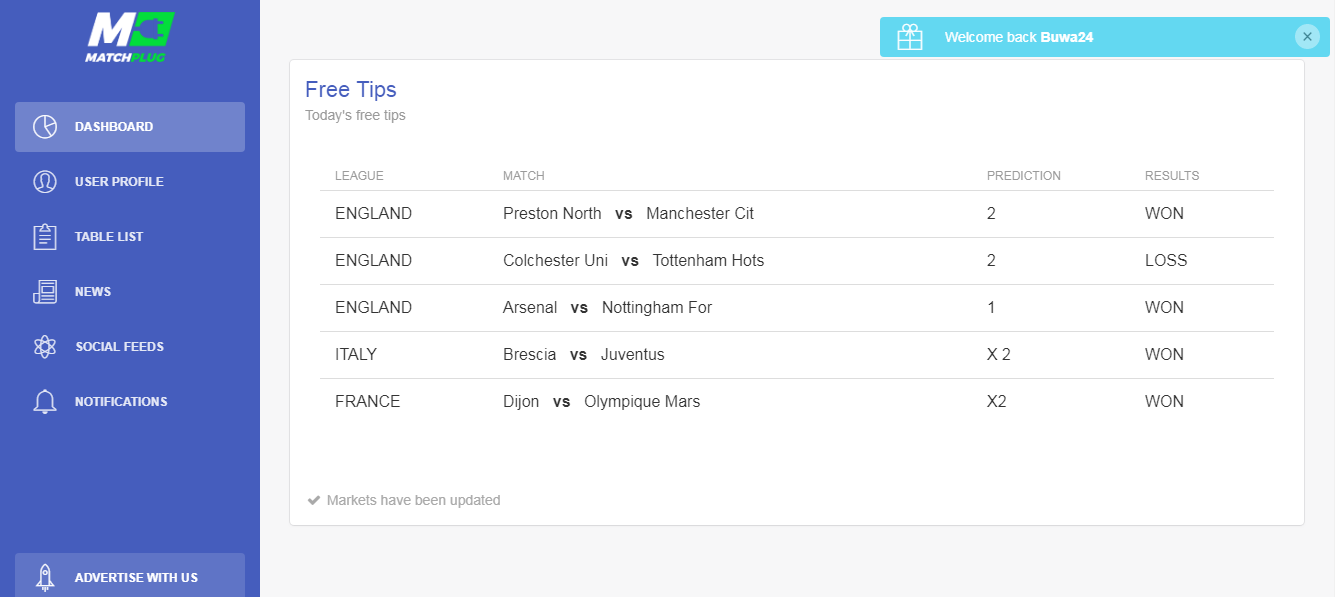
Task: Click the gift icon in welcome banner
Action: tap(910, 37)
